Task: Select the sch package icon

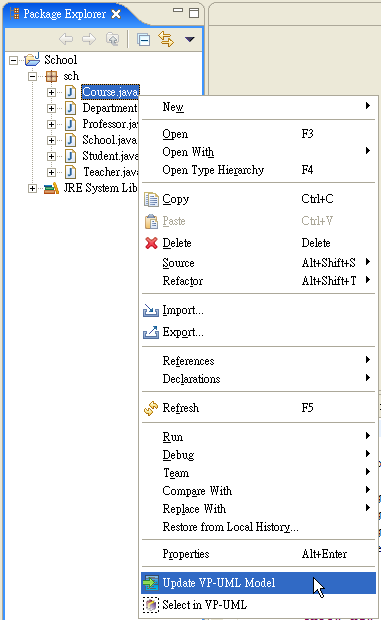Action: click(51, 76)
